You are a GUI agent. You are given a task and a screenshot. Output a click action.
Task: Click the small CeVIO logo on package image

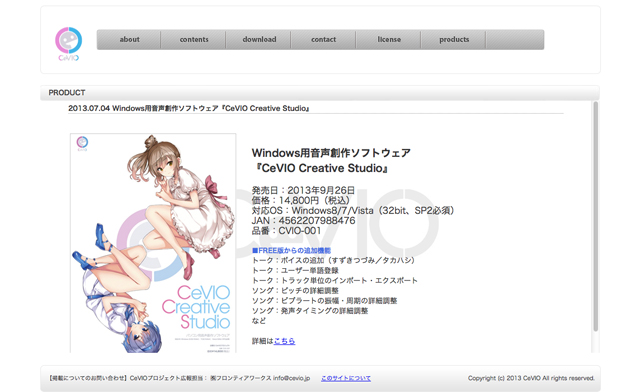(82, 143)
